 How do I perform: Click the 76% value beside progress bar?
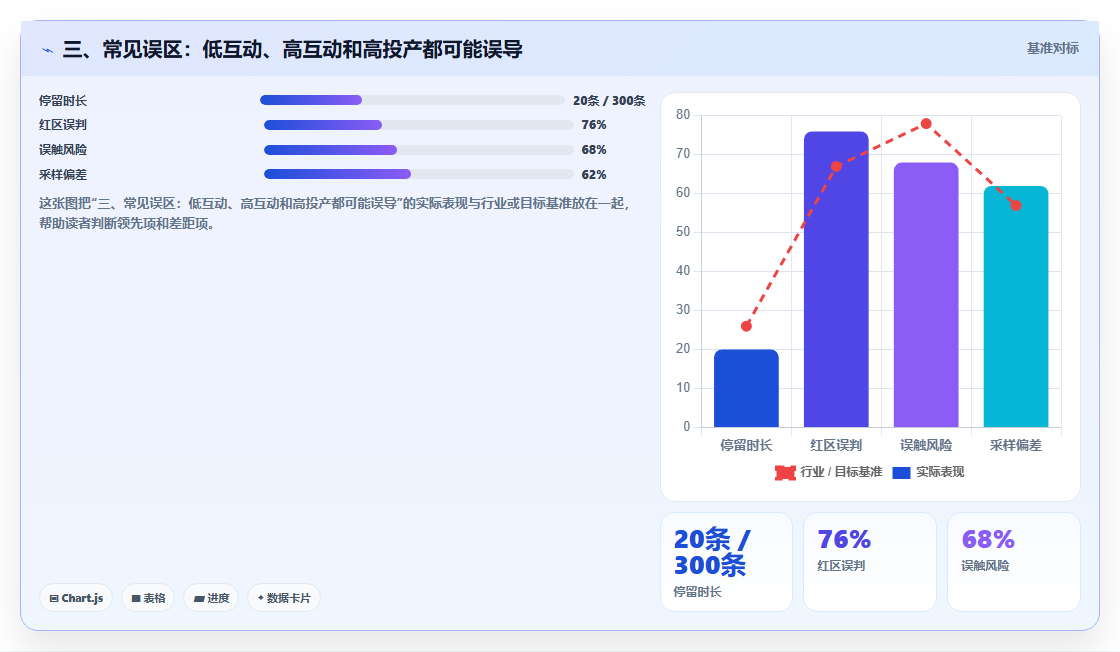(x=594, y=125)
